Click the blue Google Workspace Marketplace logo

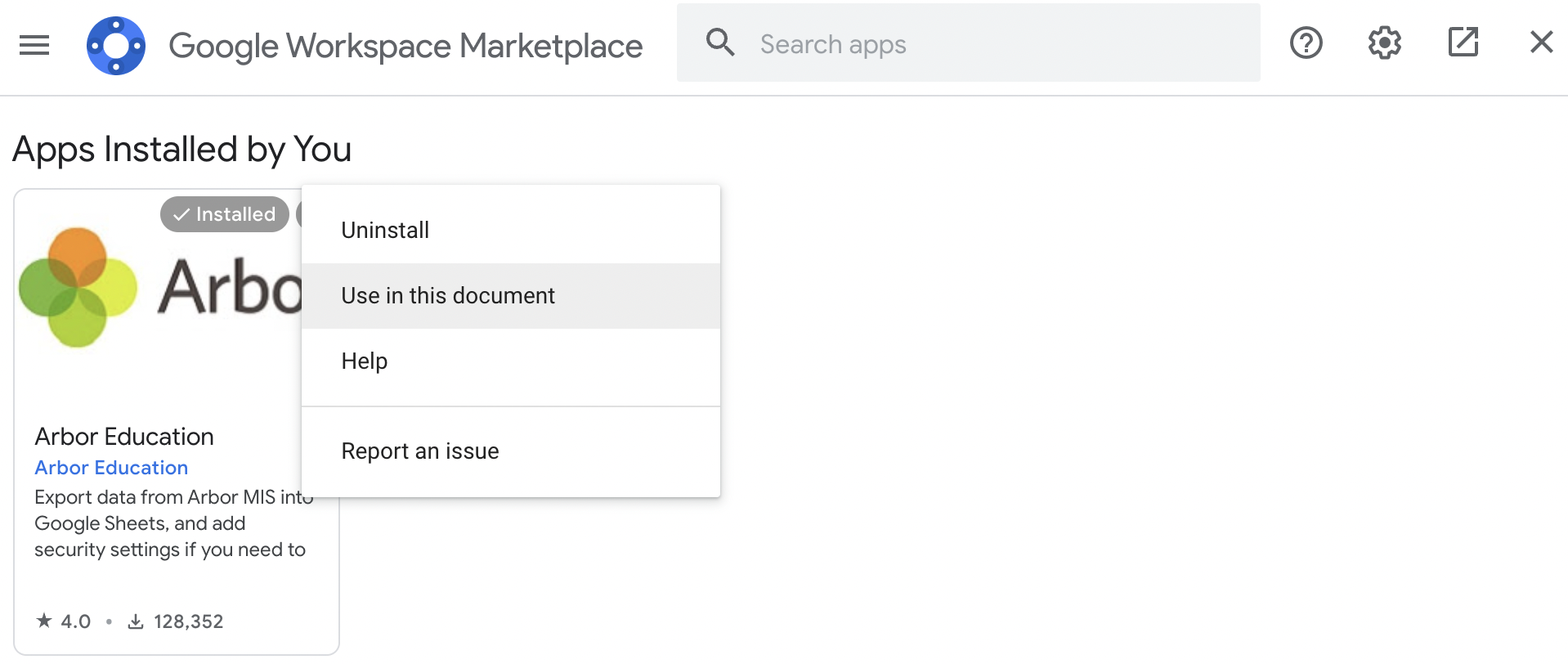pyautogui.click(x=116, y=46)
